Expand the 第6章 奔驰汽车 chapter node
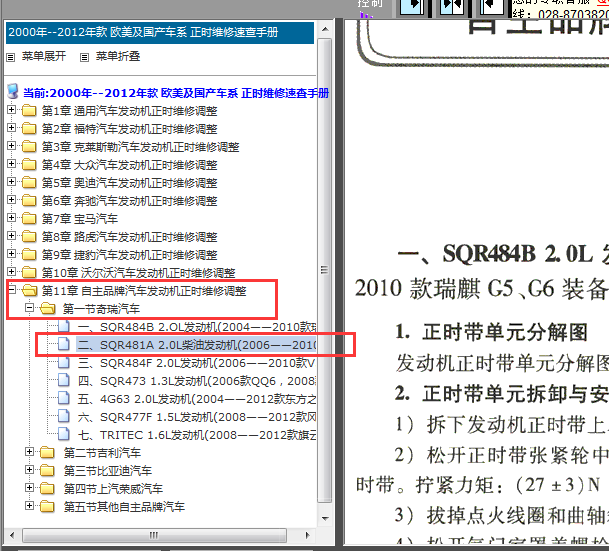609x551 pixels. (11, 200)
